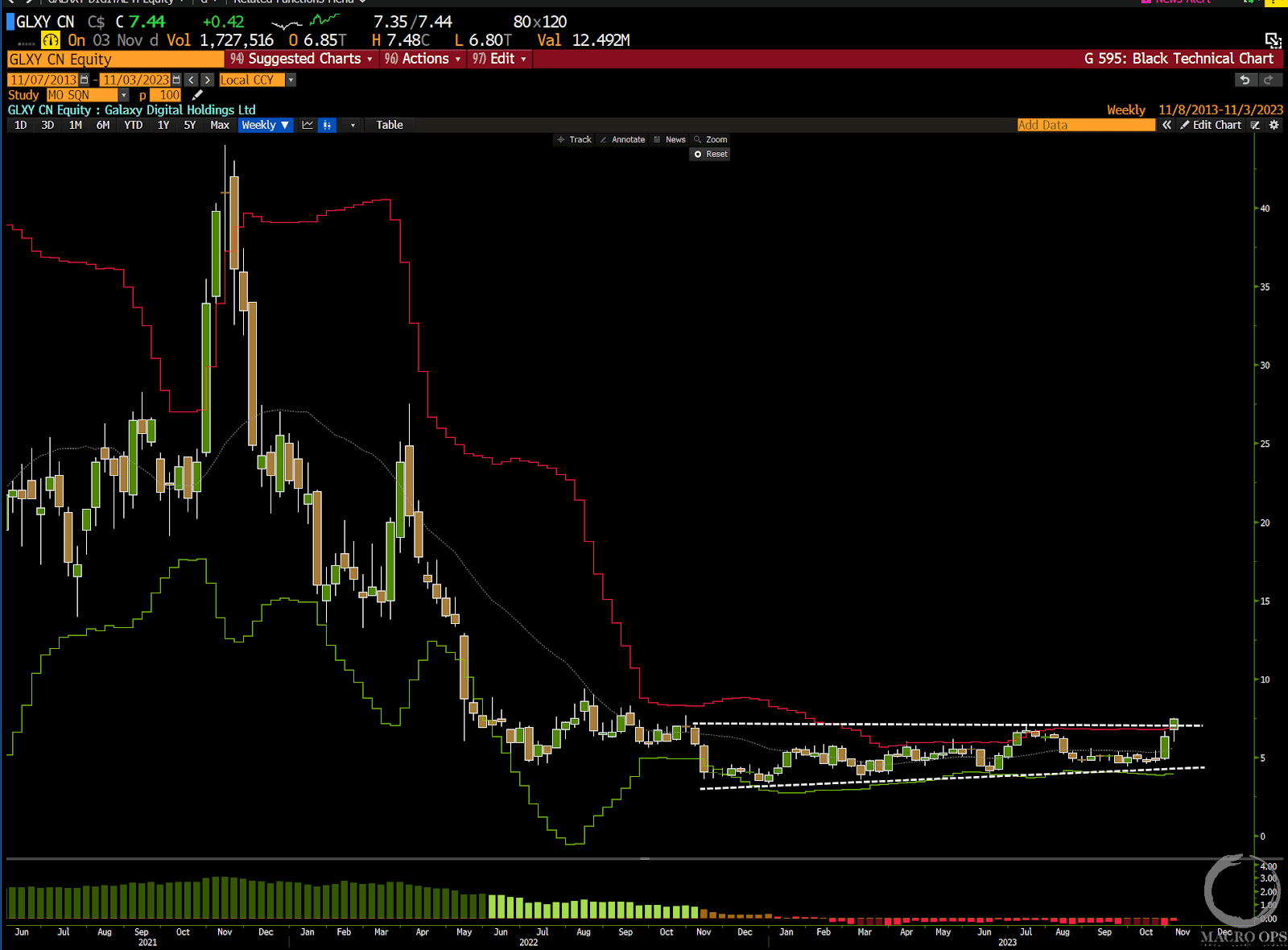Open the Actions dropdown menu
This screenshot has height=950, width=1288.
[423, 59]
